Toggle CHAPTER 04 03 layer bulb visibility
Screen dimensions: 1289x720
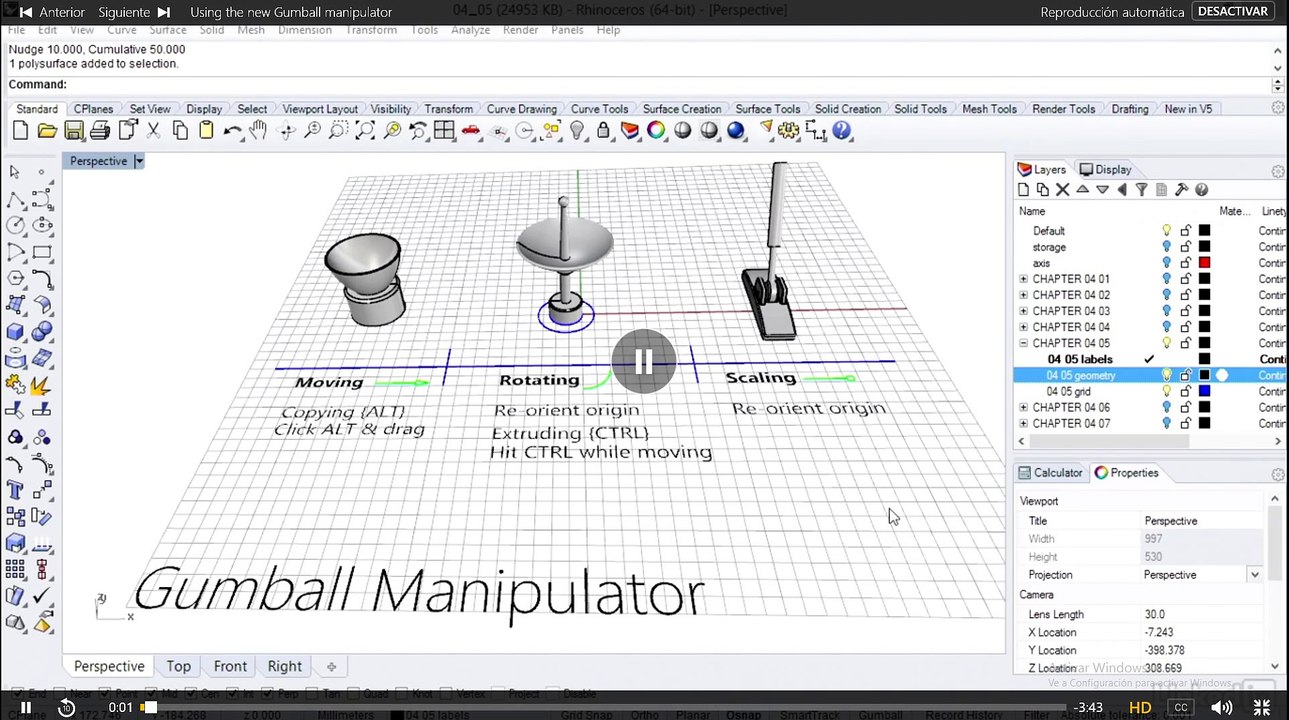1166,311
